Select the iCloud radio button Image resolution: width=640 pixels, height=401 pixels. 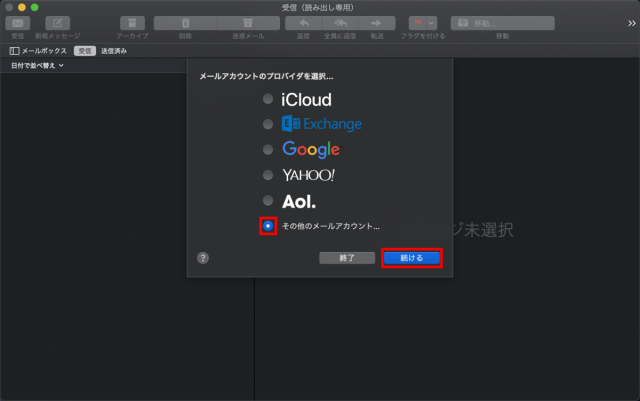[x=267, y=99]
